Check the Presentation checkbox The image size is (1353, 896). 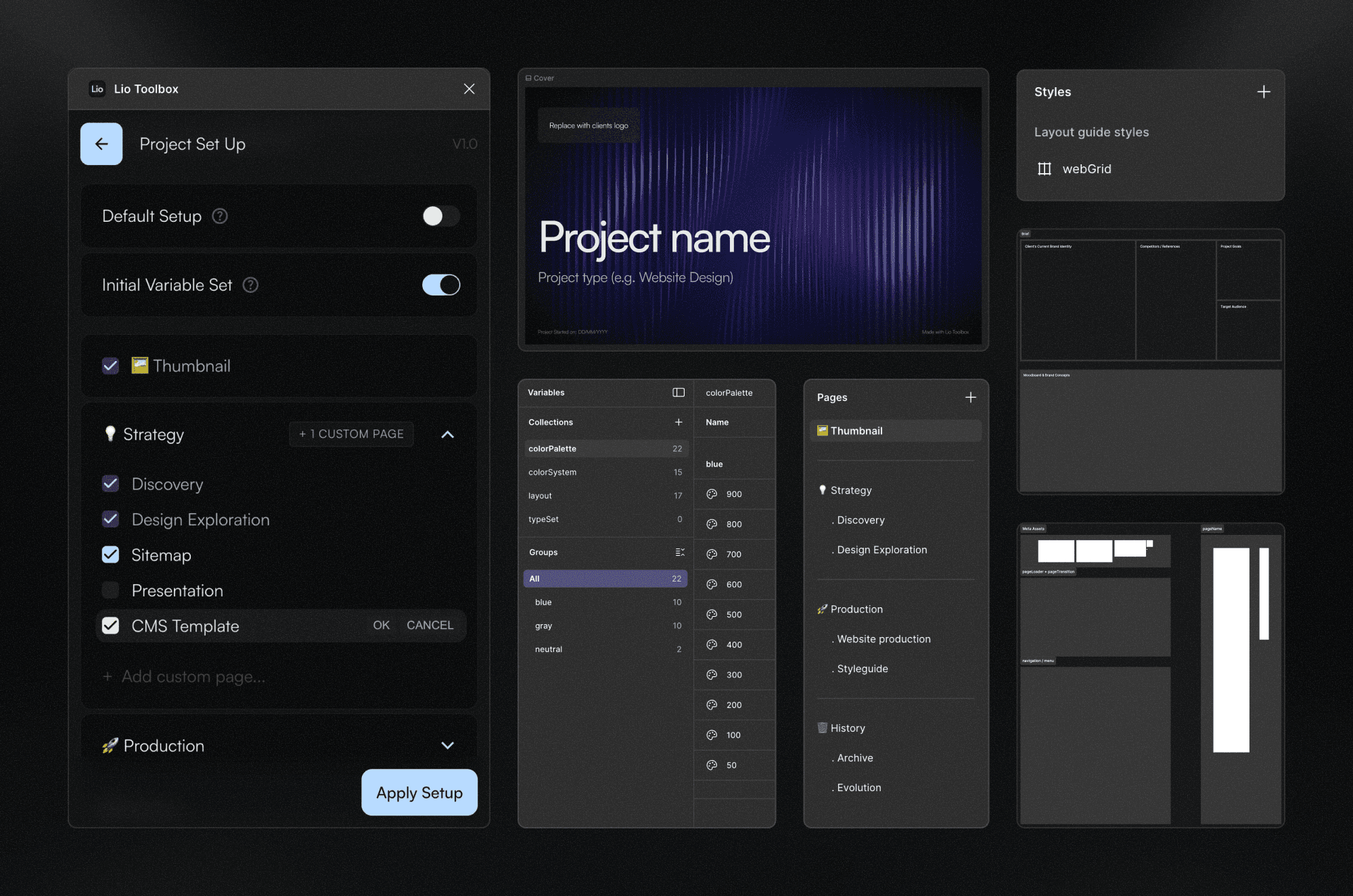tap(110, 590)
